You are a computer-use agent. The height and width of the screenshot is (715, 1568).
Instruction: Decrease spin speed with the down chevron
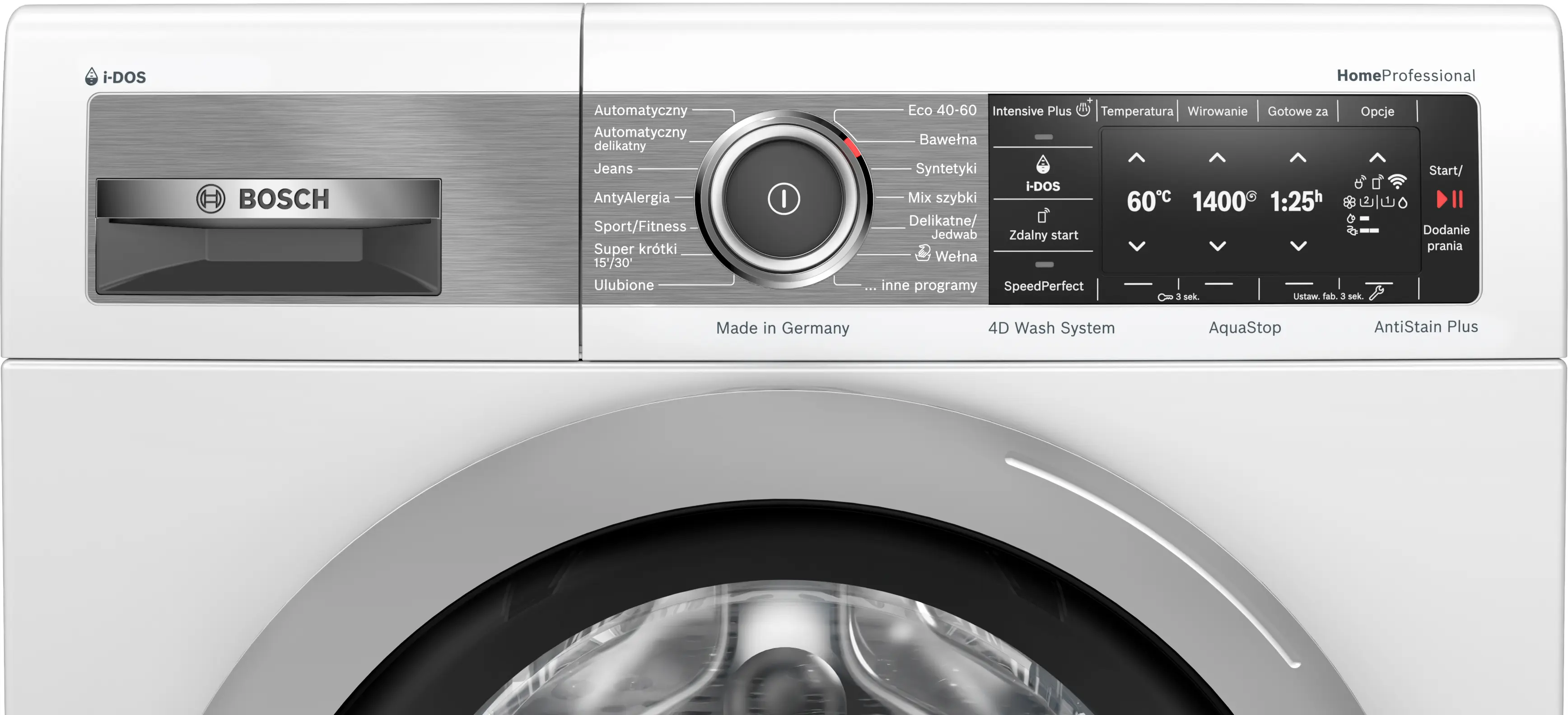click(1218, 246)
